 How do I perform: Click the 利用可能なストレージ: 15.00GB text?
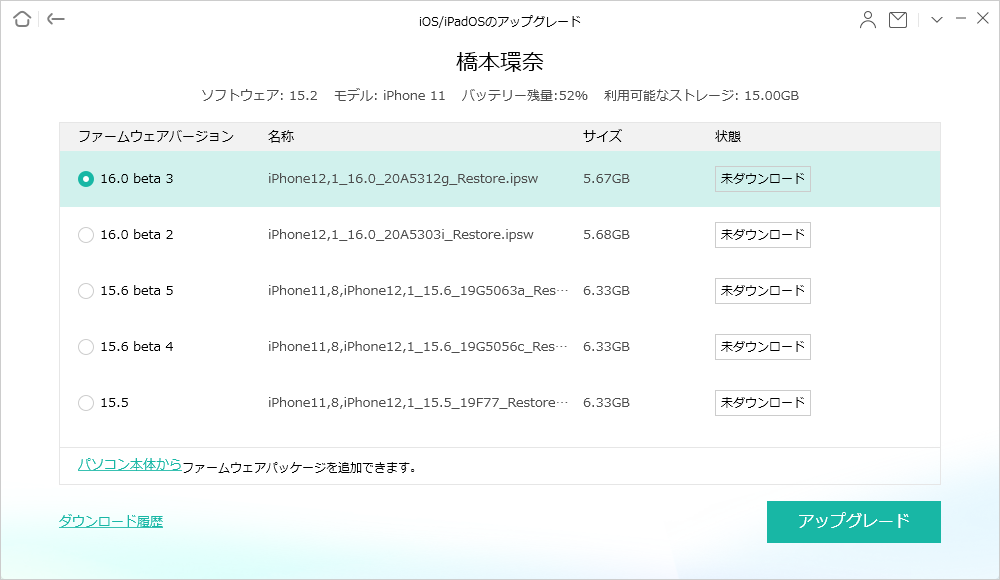pyautogui.click(x=702, y=96)
